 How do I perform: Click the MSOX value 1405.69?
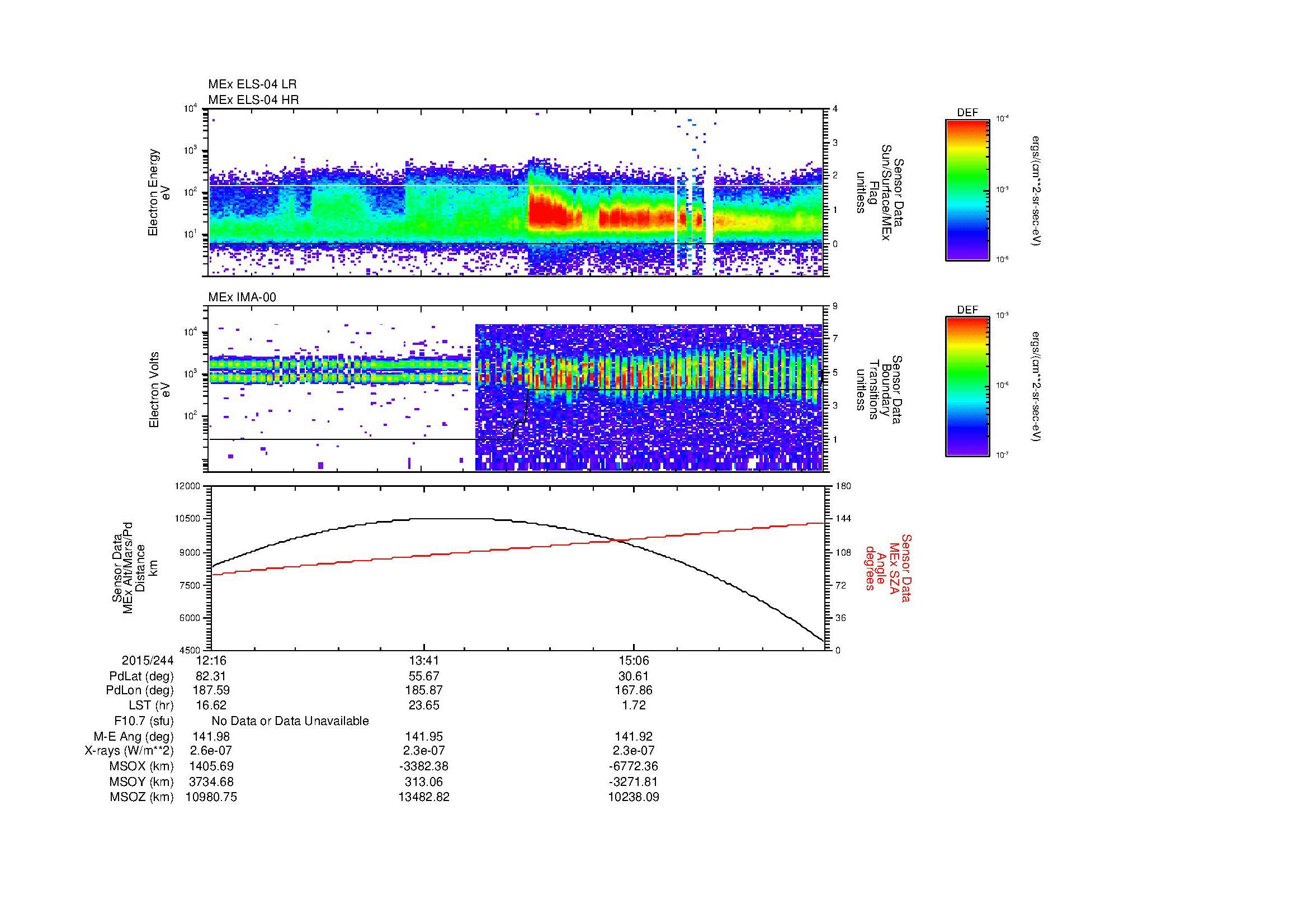click(x=211, y=766)
